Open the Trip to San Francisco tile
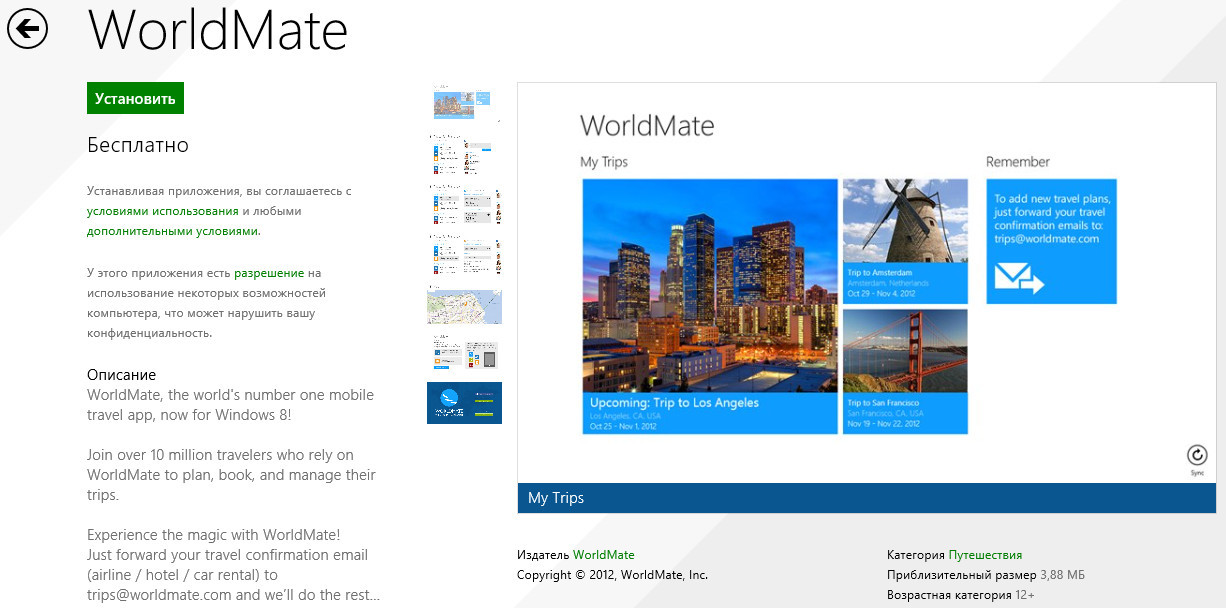 [x=905, y=371]
